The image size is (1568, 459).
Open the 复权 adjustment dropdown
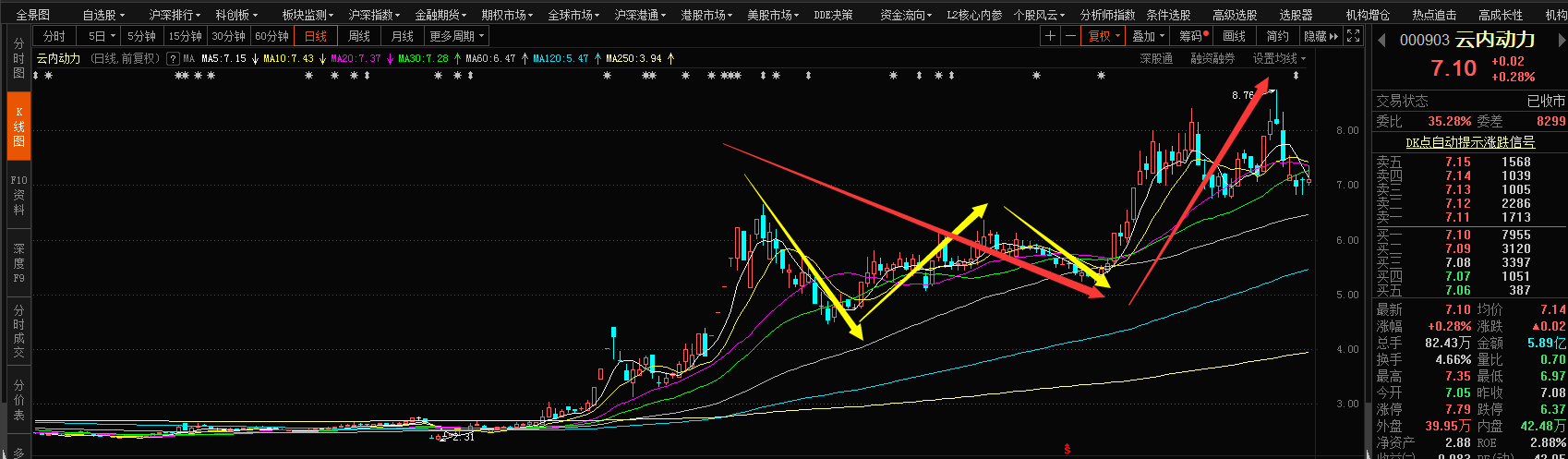point(1104,36)
